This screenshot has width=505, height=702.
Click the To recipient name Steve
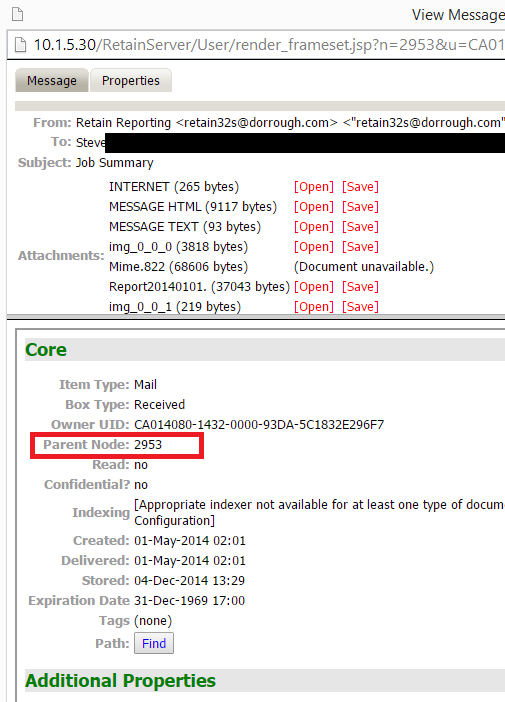[90, 142]
